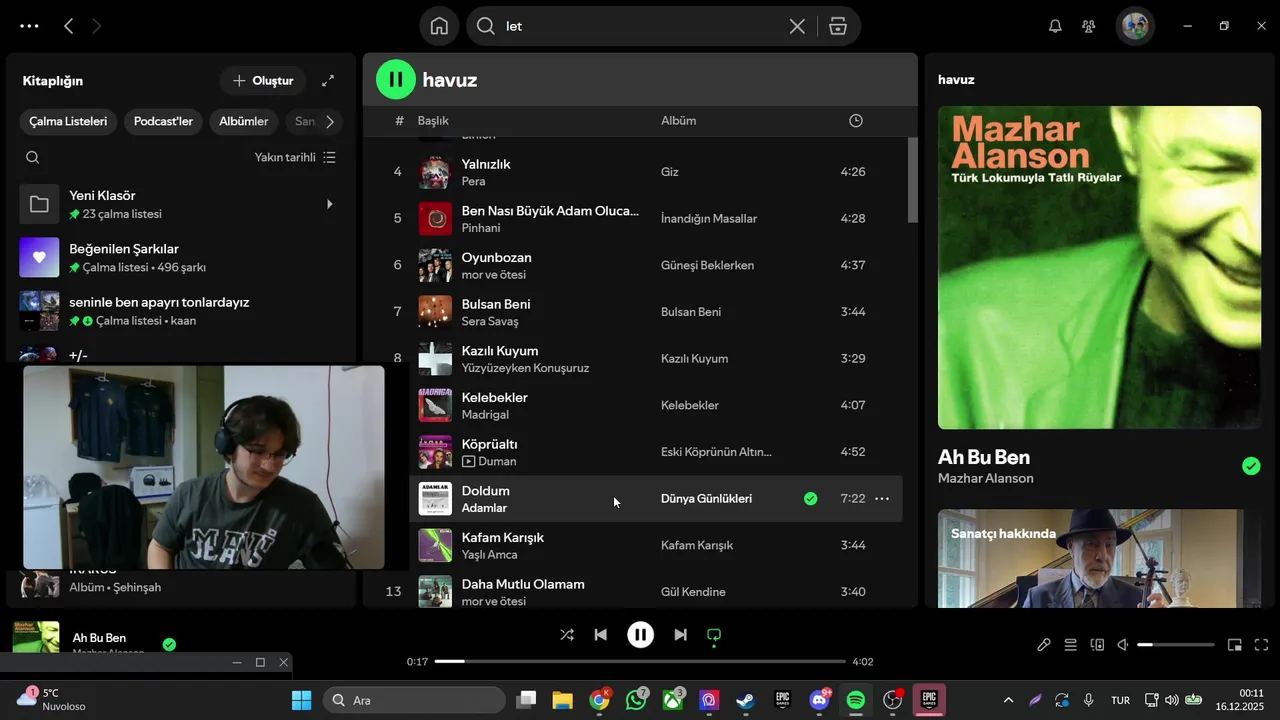Skip to the previous track
1280x720 pixels.
[600, 635]
